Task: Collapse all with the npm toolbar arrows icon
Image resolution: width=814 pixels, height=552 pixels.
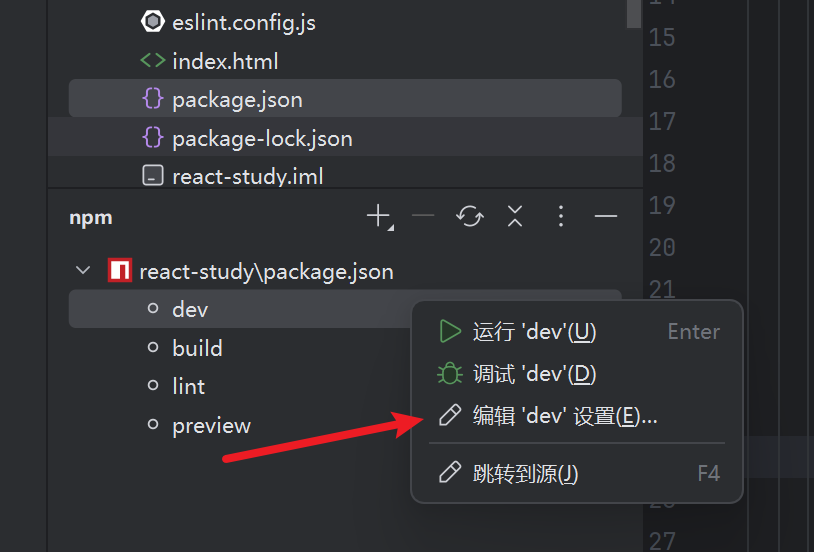Action: (515, 216)
